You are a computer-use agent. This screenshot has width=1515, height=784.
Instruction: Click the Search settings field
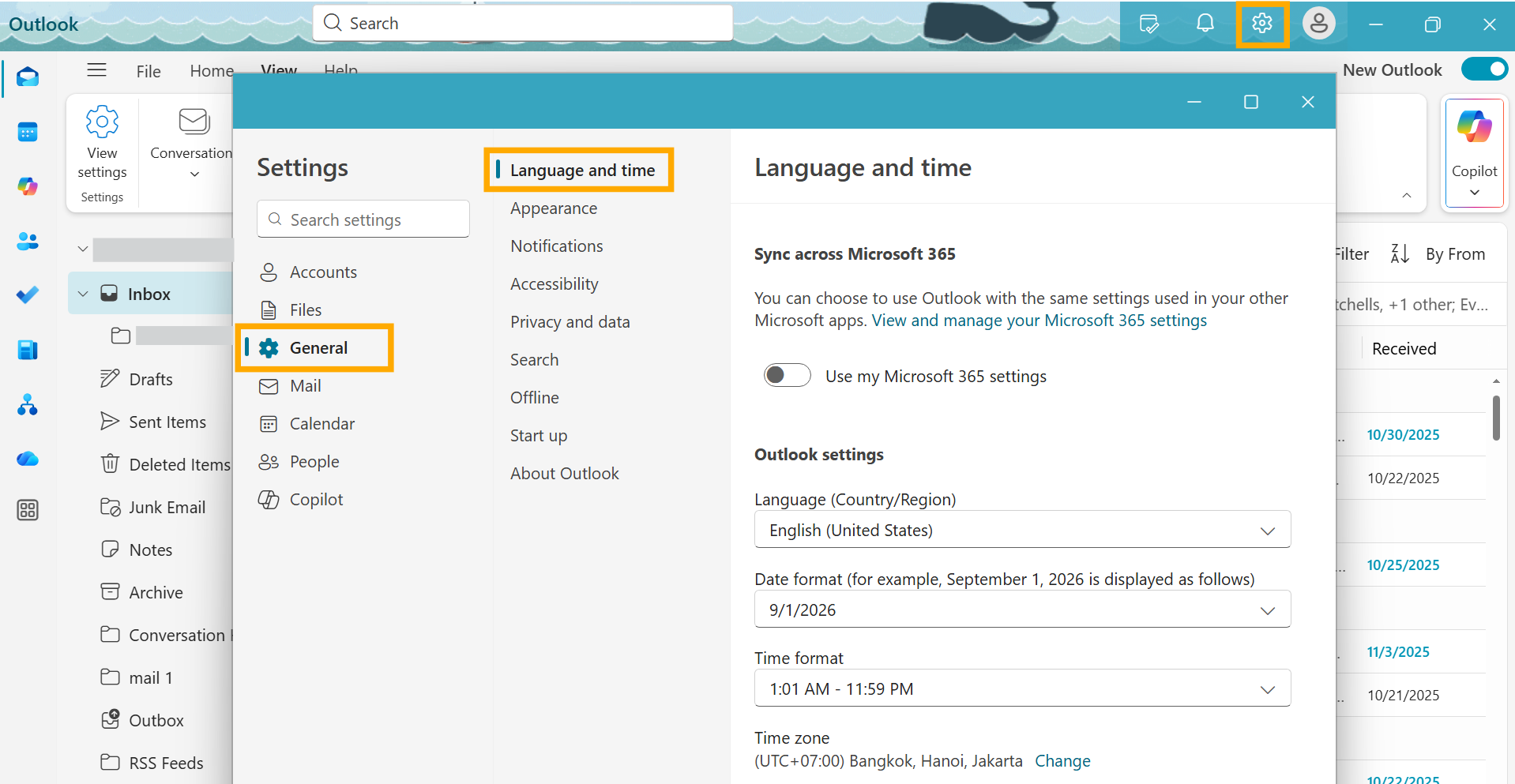tap(363, 219)
